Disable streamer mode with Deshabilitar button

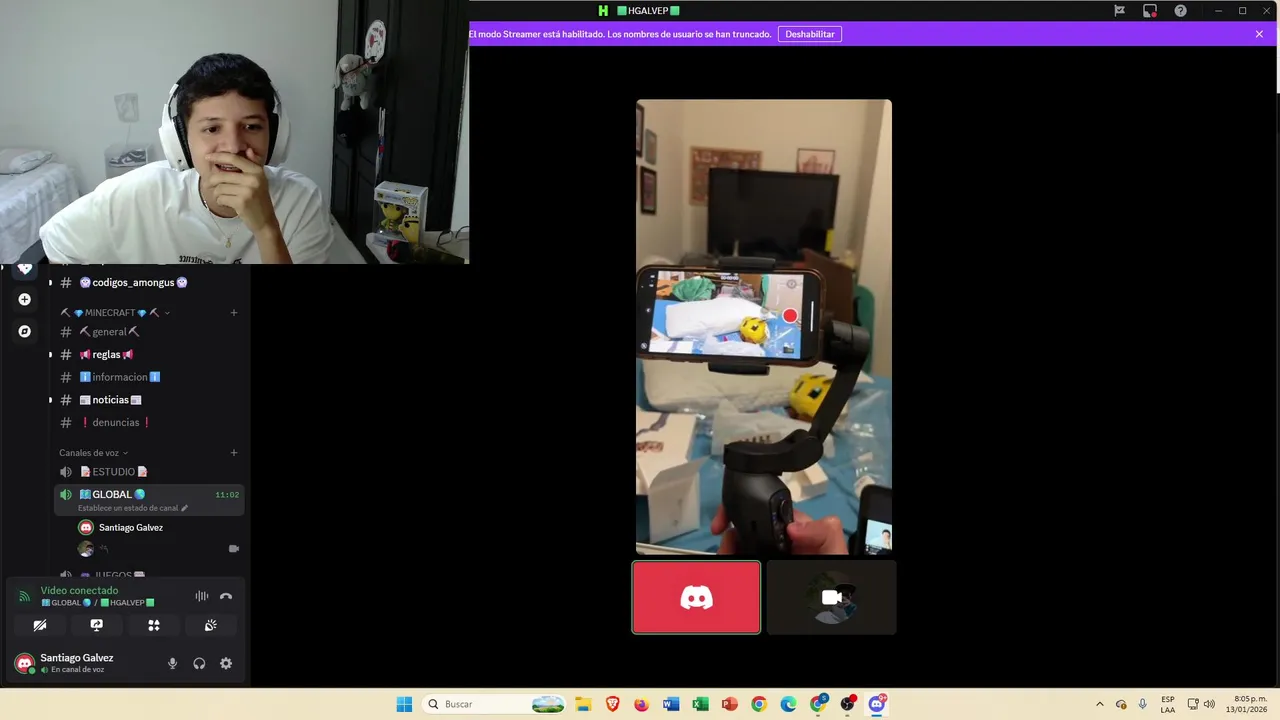(x=810, y=34)
